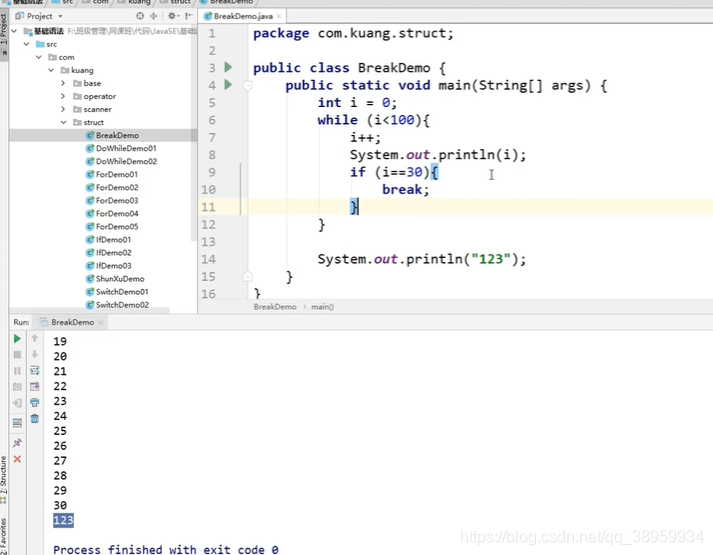Click BreakDemo breadcrumb below editor
The height and width of the screenshot is (555, 713).
275,307
